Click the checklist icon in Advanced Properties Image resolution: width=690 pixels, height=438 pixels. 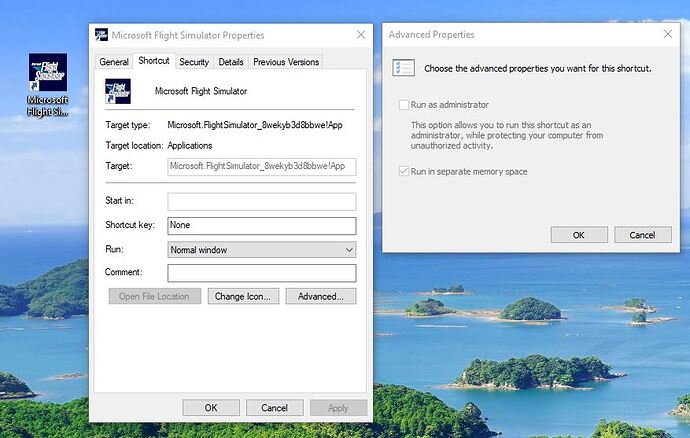(x=404, y=68)
